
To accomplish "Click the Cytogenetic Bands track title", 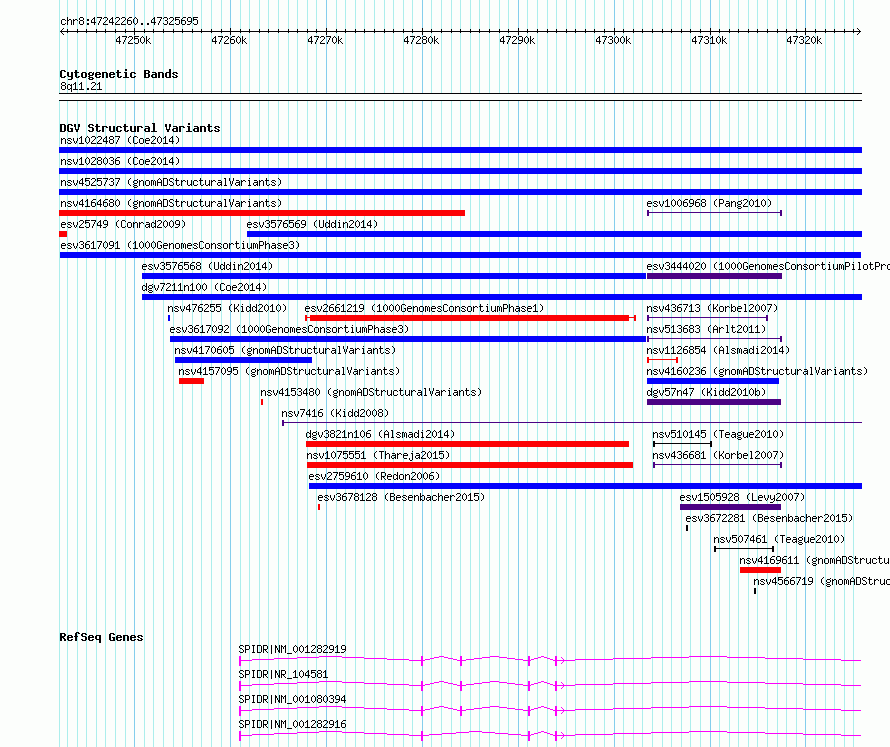I will 119,74.
